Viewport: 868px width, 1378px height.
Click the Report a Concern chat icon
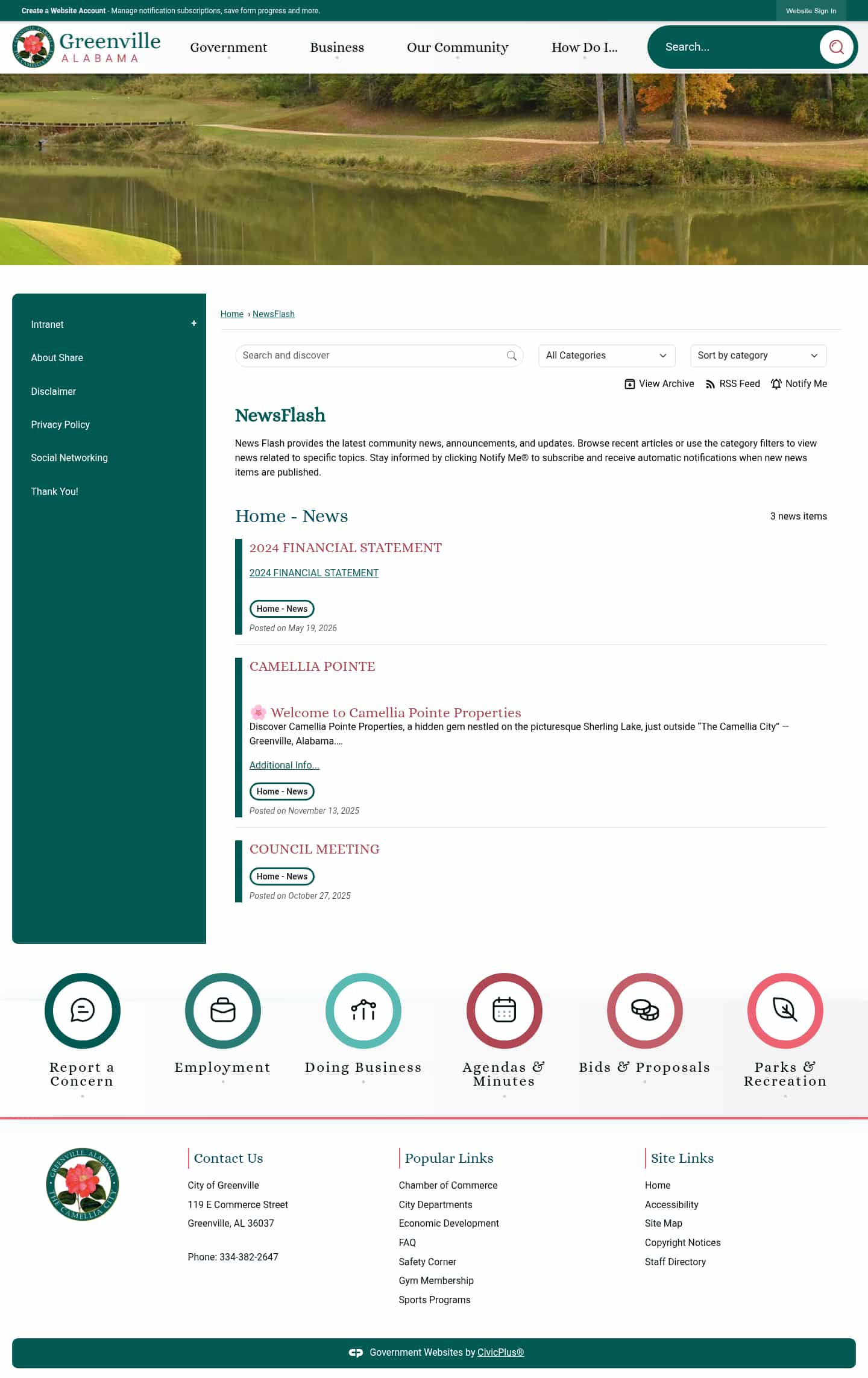pos(83,1010)
